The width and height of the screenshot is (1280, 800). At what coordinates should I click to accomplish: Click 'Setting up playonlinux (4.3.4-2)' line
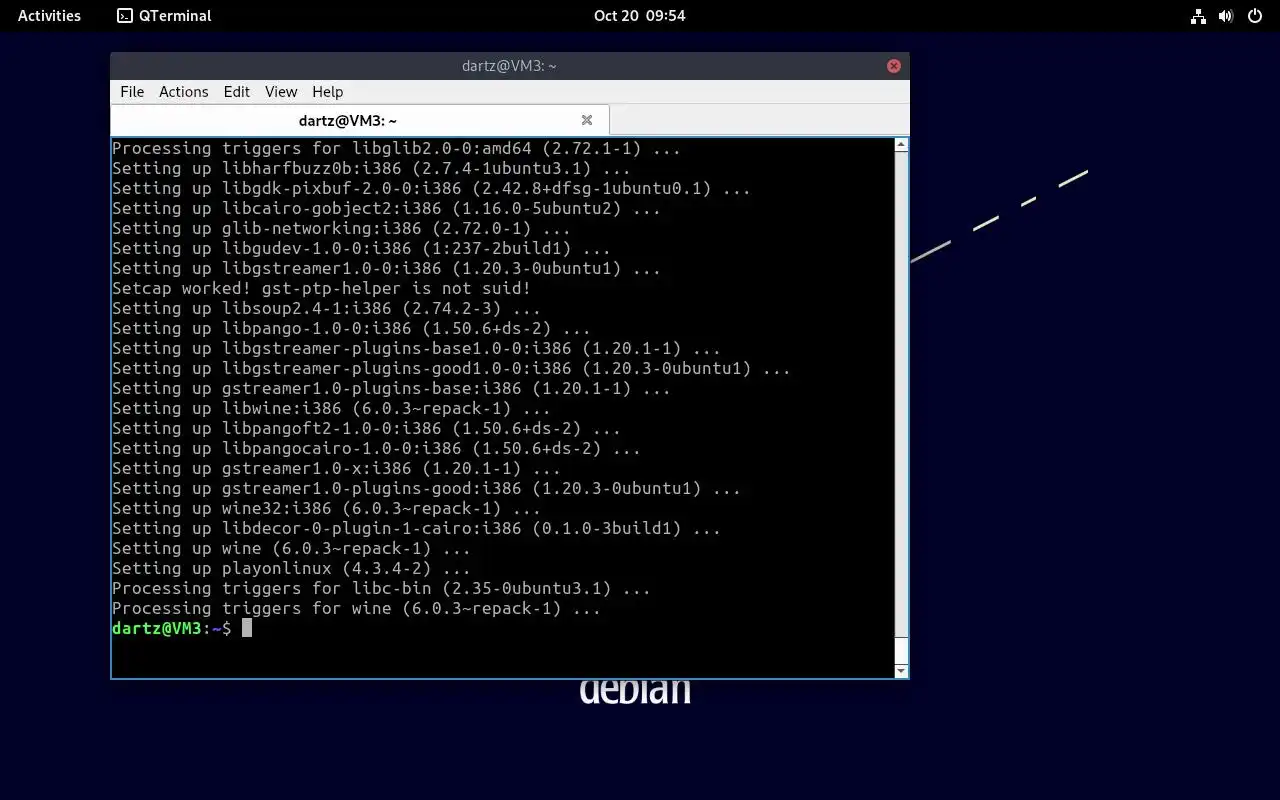click(291, 568)
